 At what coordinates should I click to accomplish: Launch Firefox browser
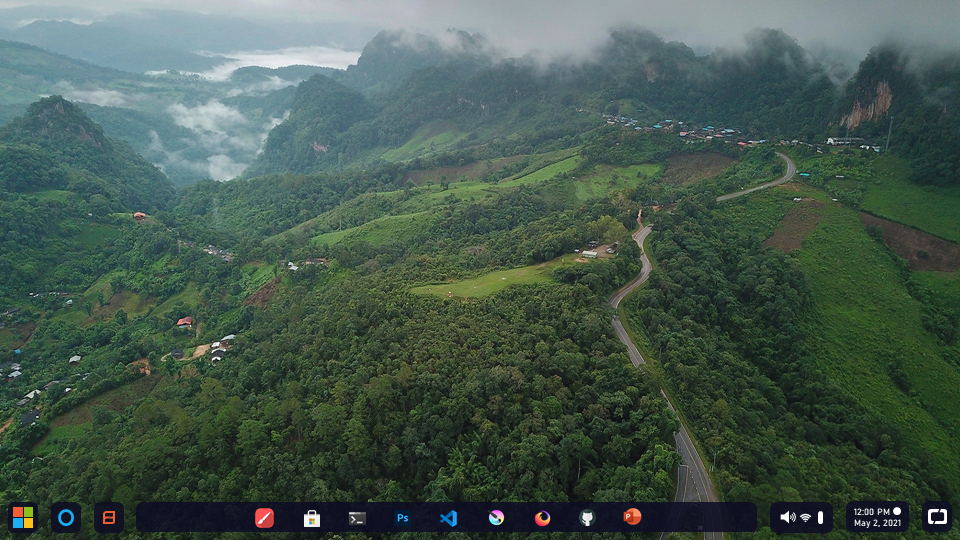pos(542,518)
